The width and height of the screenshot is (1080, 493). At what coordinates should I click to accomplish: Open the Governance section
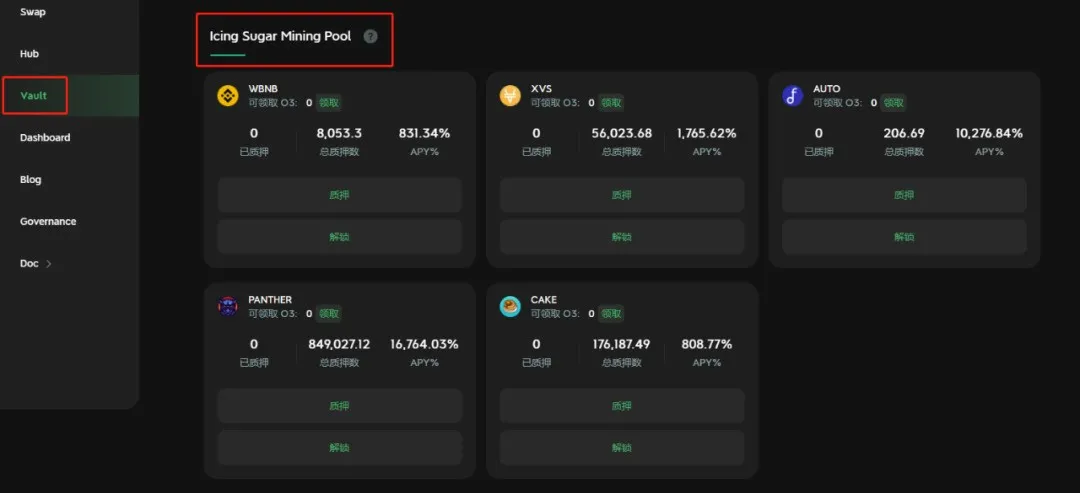[x=48, y=222]
